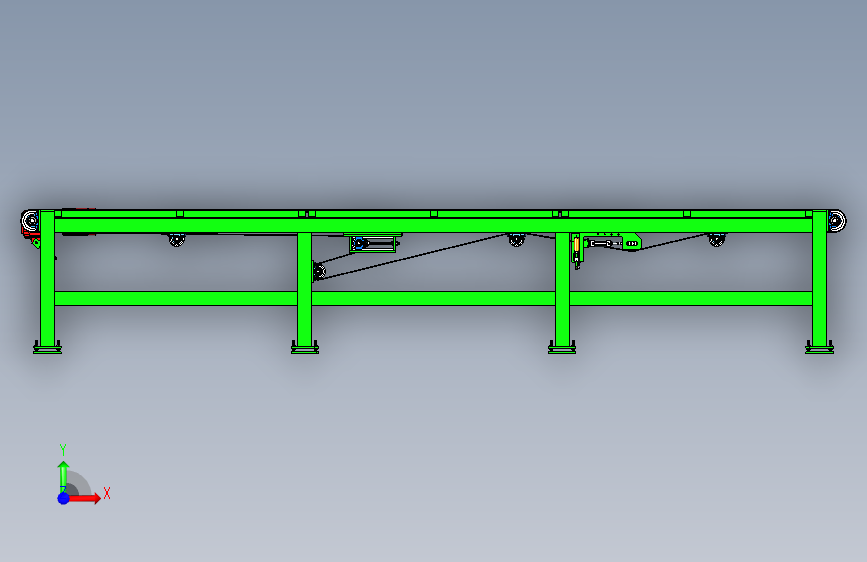Image resolution: width=867 pixels, height=562 pixels.
Task: Click the green Y axis arrow of triad
Action: 63,476
